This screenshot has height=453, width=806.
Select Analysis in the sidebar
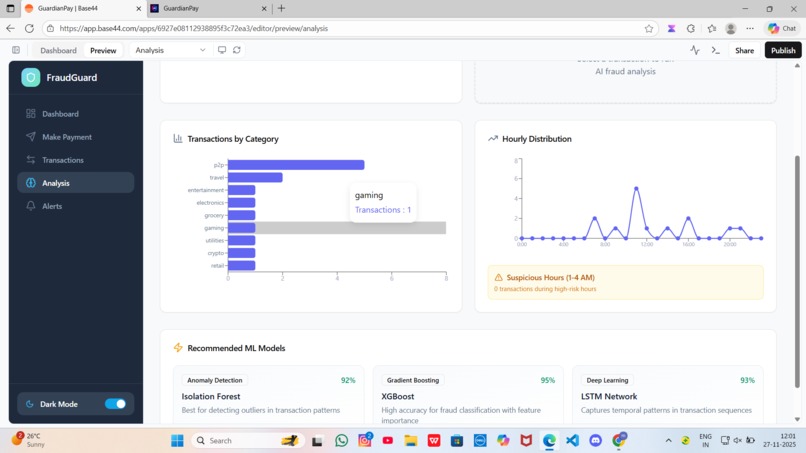tap(76, 183)
